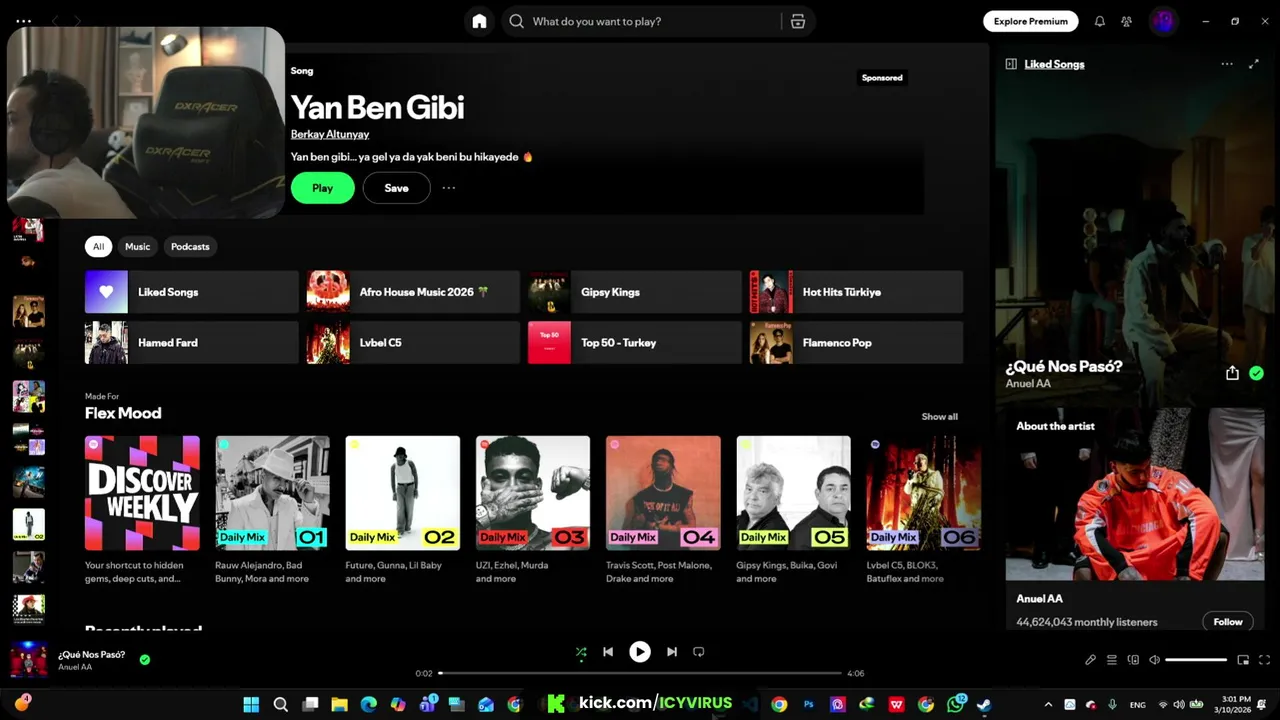Show hidden system tray icons
1280x720 pixels.
coord(1048,704)
